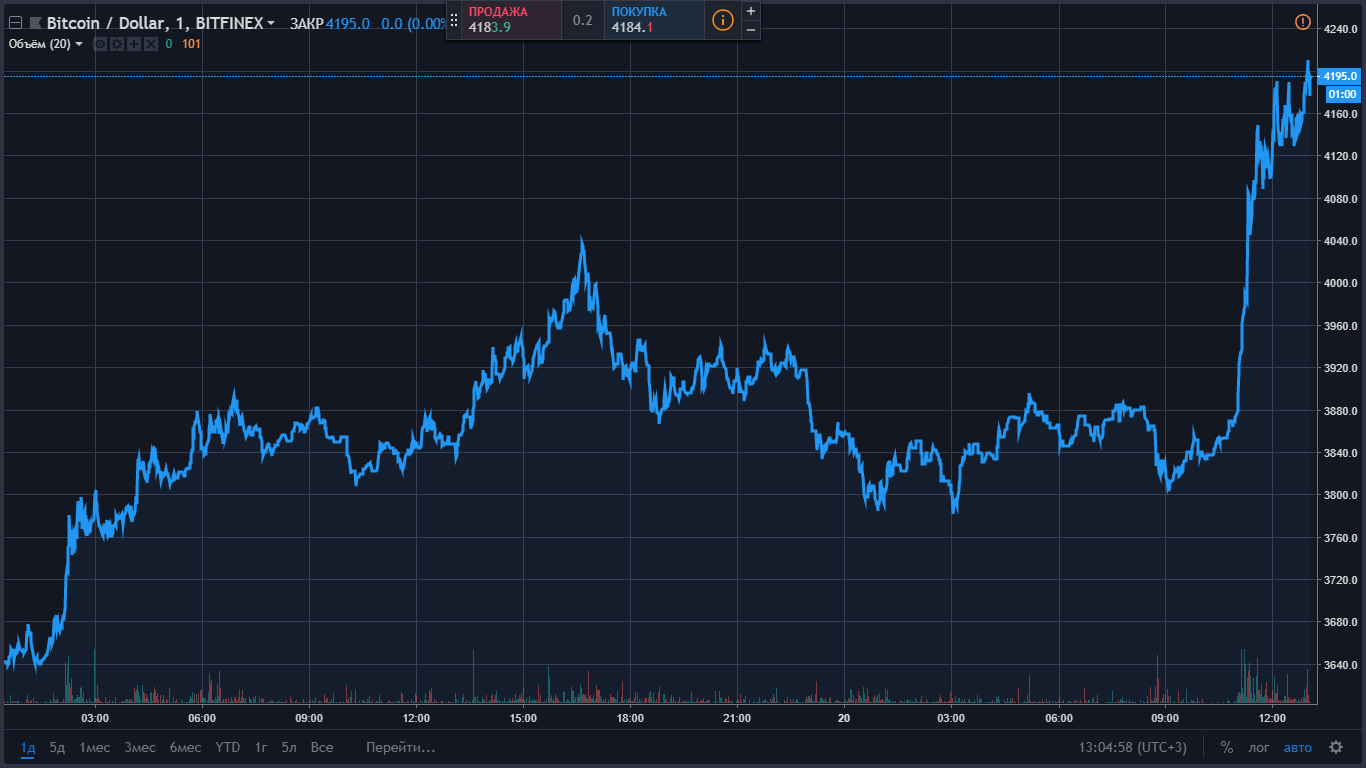The image size is (1366, 768).
Task: Toggle the % percent scale
Action: (1227, 747)
